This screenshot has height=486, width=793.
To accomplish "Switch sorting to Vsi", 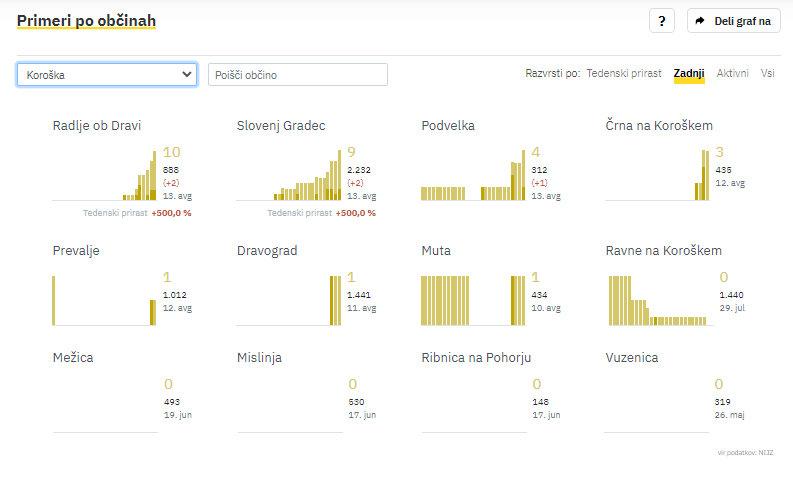I will [767, 73].
